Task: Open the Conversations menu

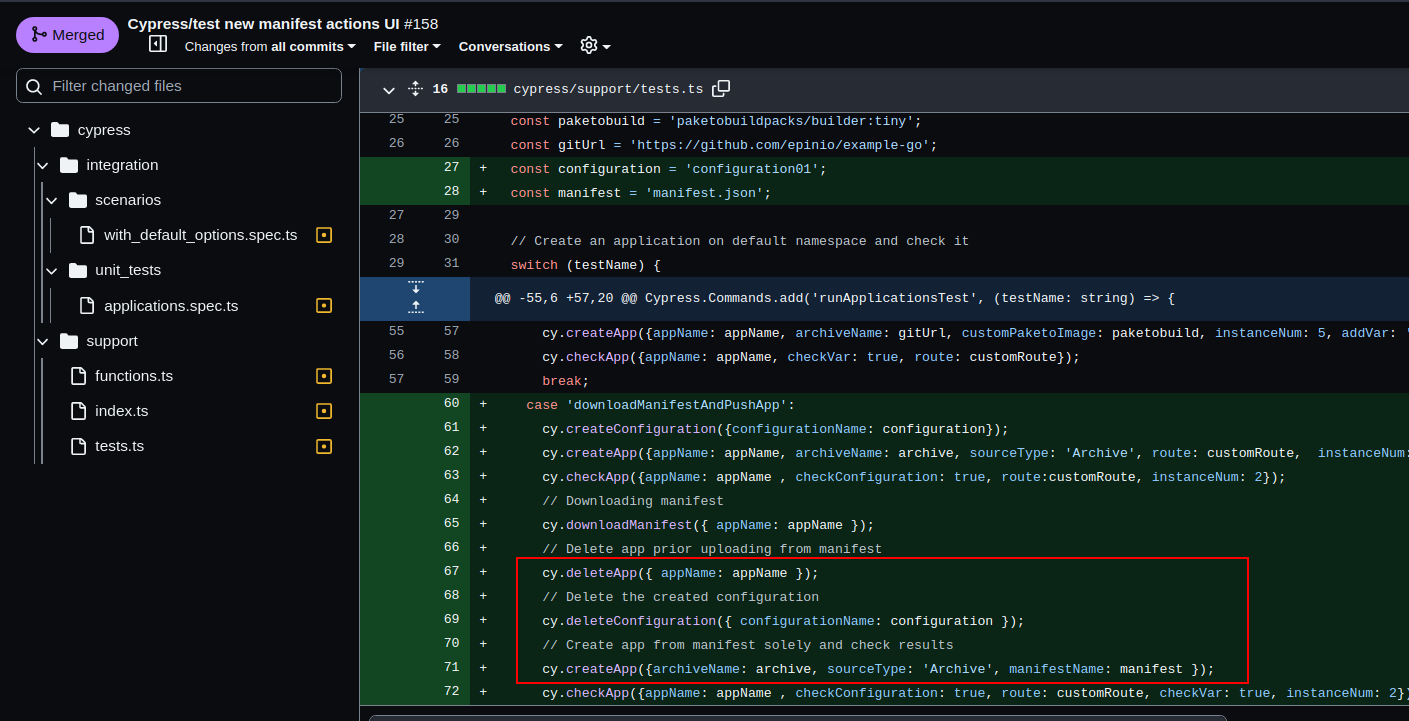Action: [x=510, y=46]
